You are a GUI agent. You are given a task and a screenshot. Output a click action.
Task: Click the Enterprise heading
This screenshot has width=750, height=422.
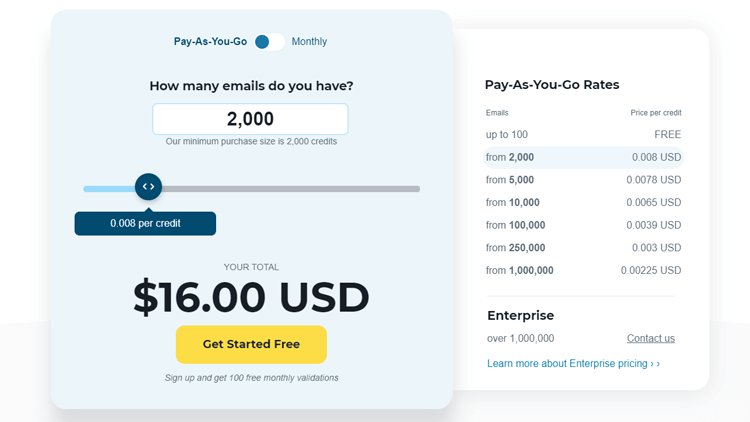(520, 316)
